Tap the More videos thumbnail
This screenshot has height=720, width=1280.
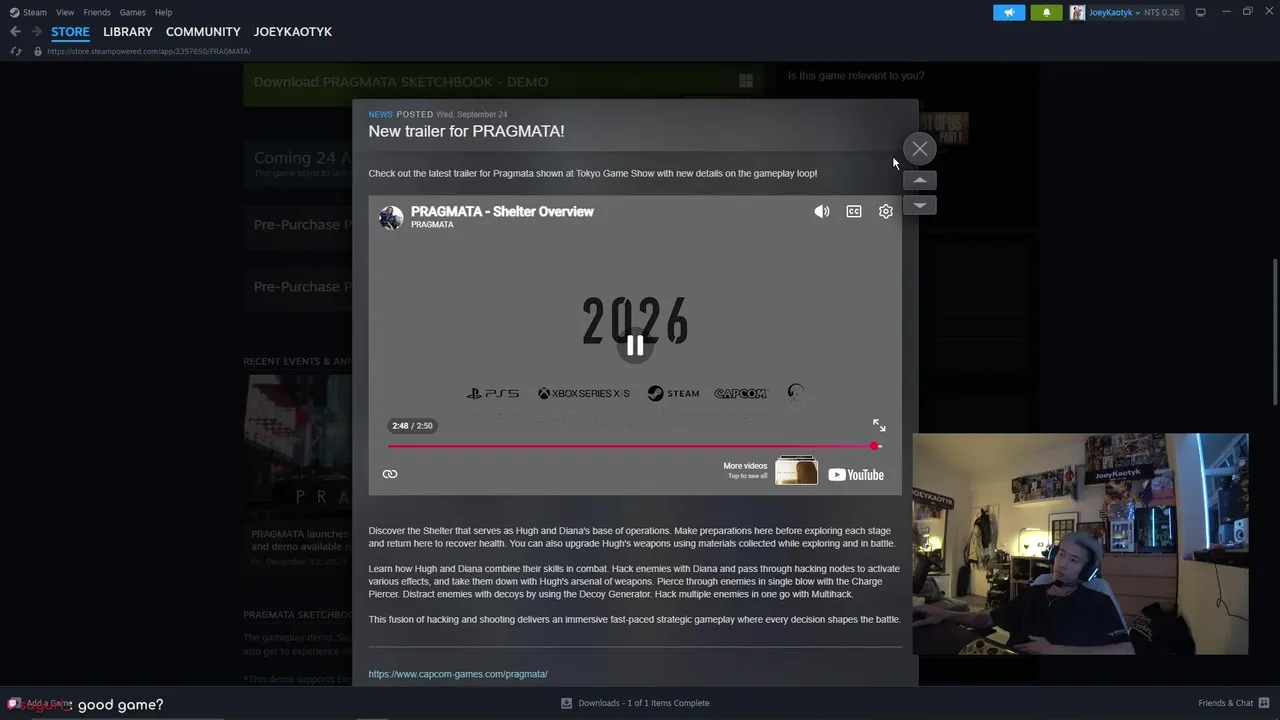click(796, 471)
